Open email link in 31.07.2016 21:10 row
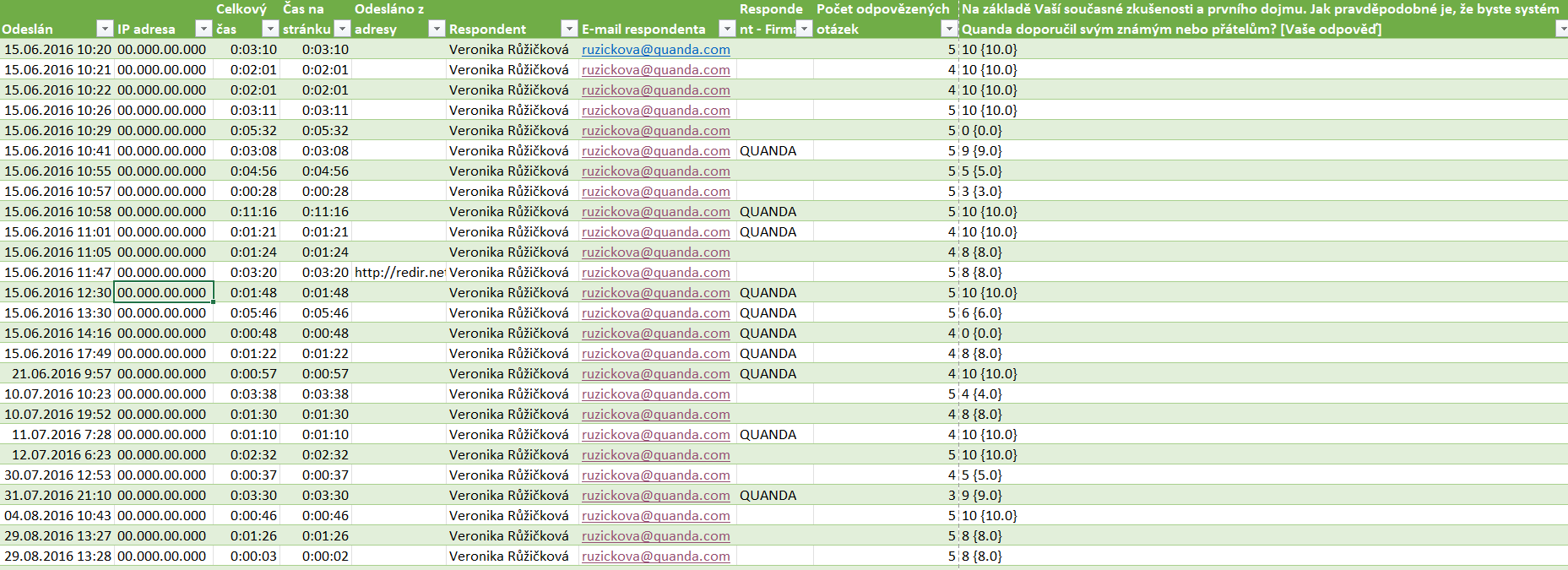This screenshot has width=1568, height=570. [656, 495]
